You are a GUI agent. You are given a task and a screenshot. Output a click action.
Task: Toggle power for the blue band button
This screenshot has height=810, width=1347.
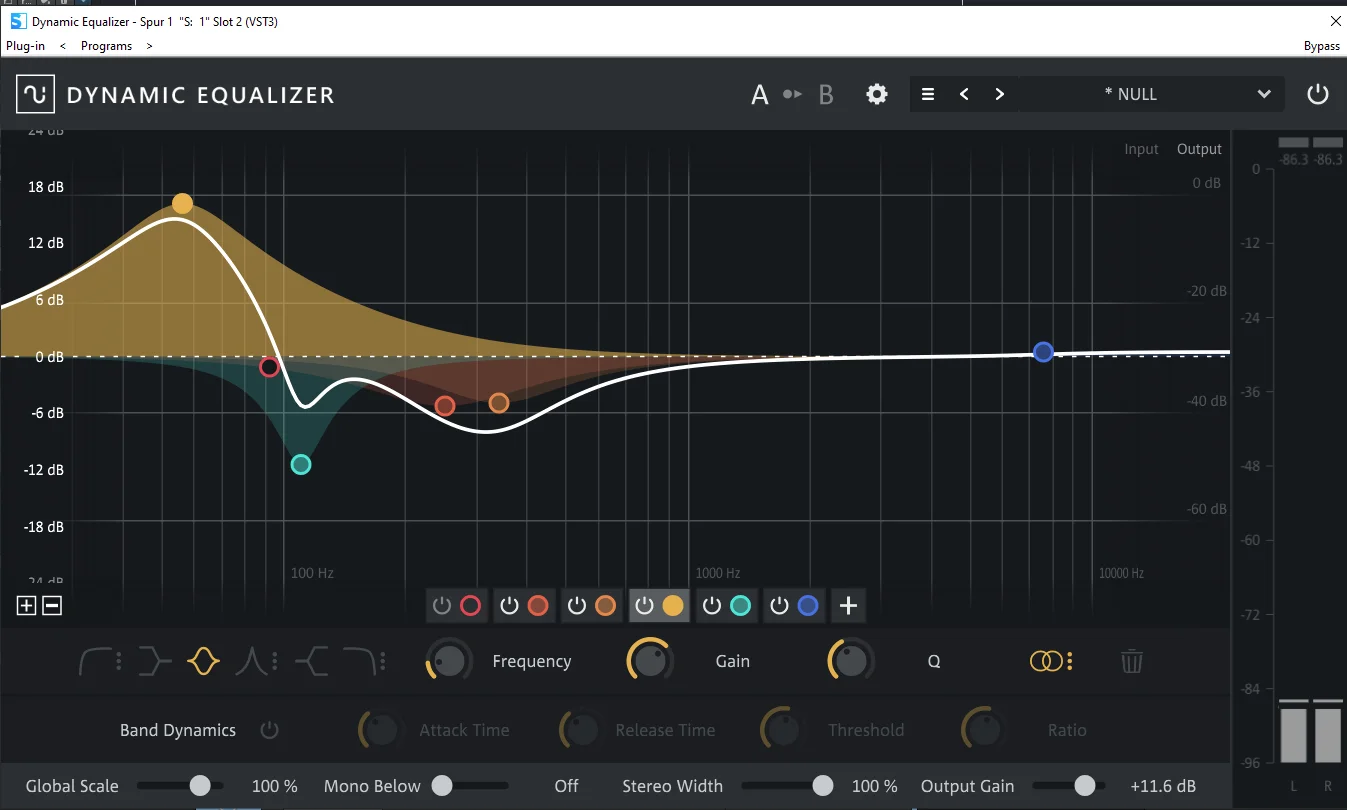780,605
